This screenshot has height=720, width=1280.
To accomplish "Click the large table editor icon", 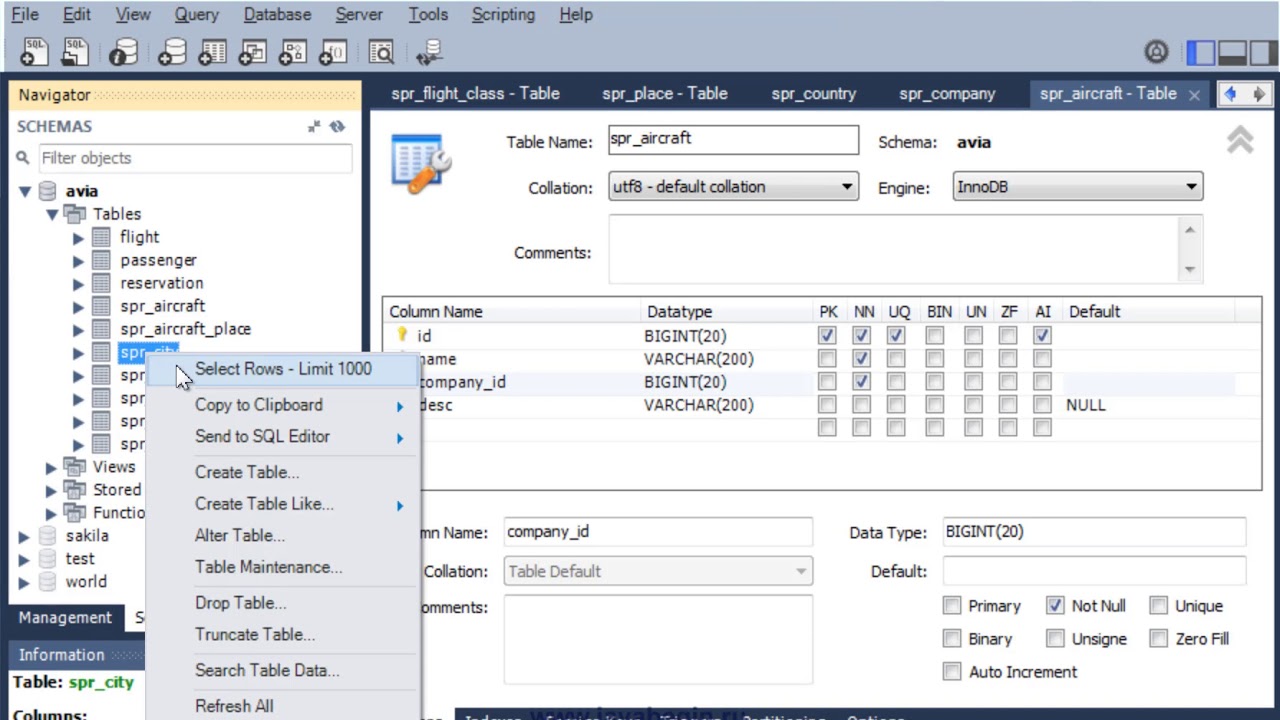I will pyautogui.click(x=421, y=163).
